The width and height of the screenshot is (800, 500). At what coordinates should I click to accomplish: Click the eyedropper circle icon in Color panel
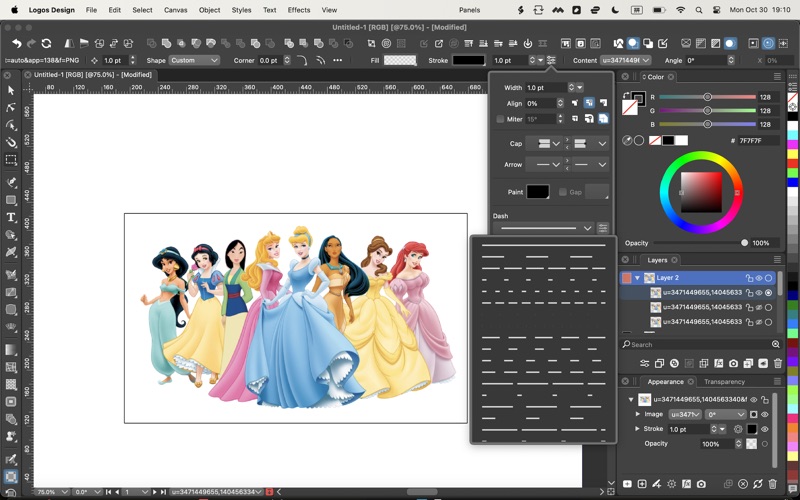tap(628, 140)
